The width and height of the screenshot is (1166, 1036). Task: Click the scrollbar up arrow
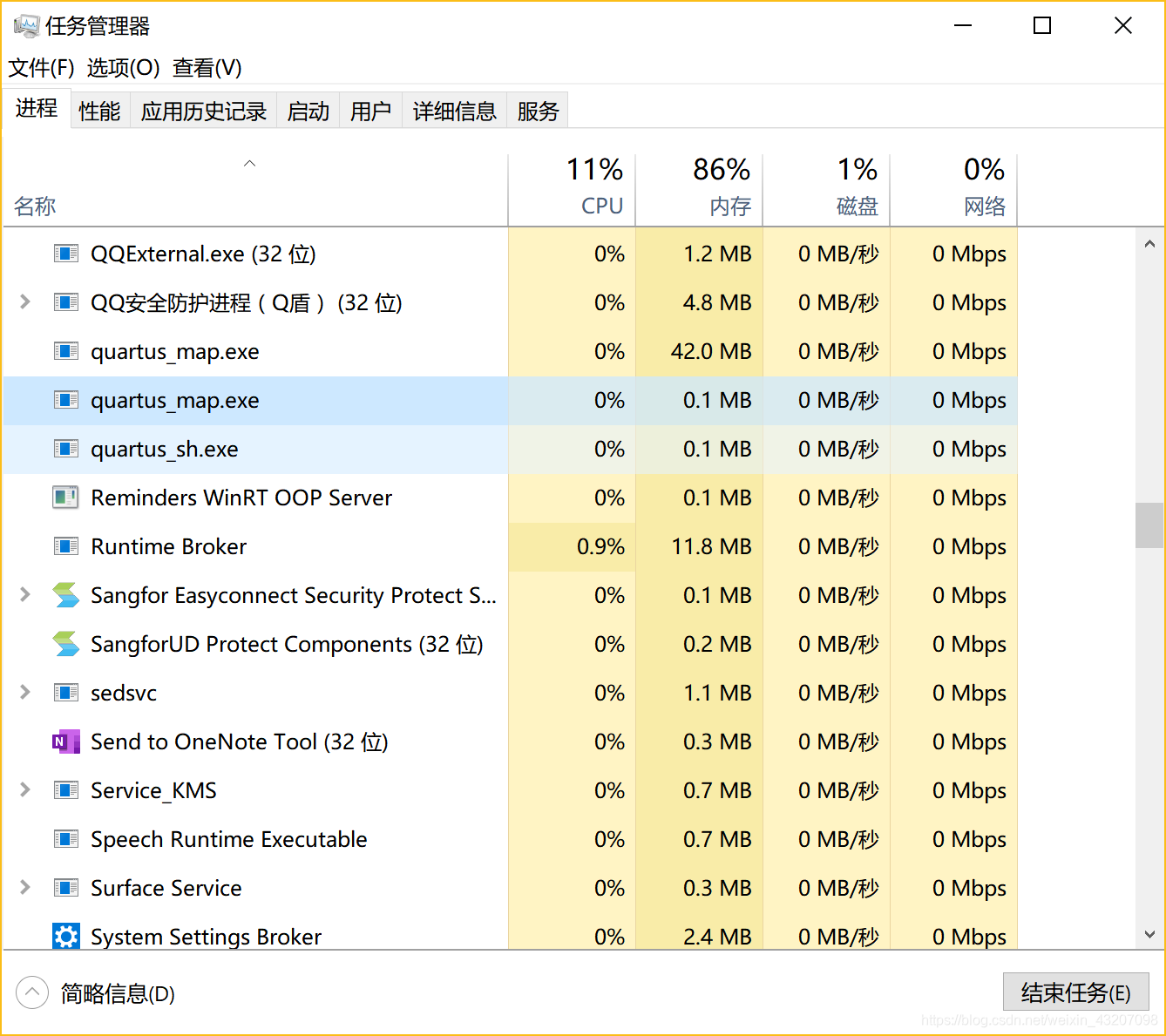[1149, 245]
